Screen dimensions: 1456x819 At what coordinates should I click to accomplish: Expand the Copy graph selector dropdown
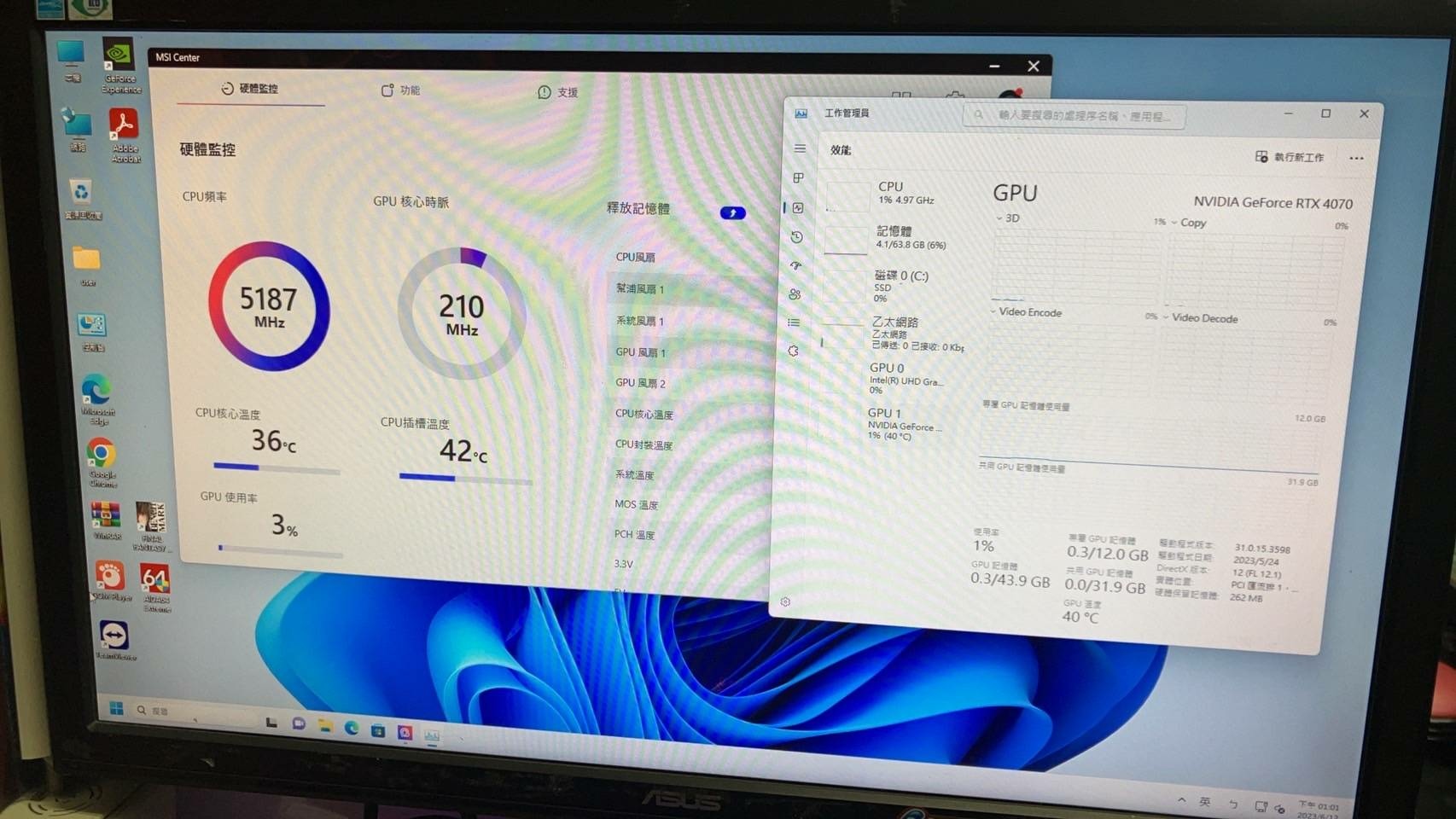1188,223
